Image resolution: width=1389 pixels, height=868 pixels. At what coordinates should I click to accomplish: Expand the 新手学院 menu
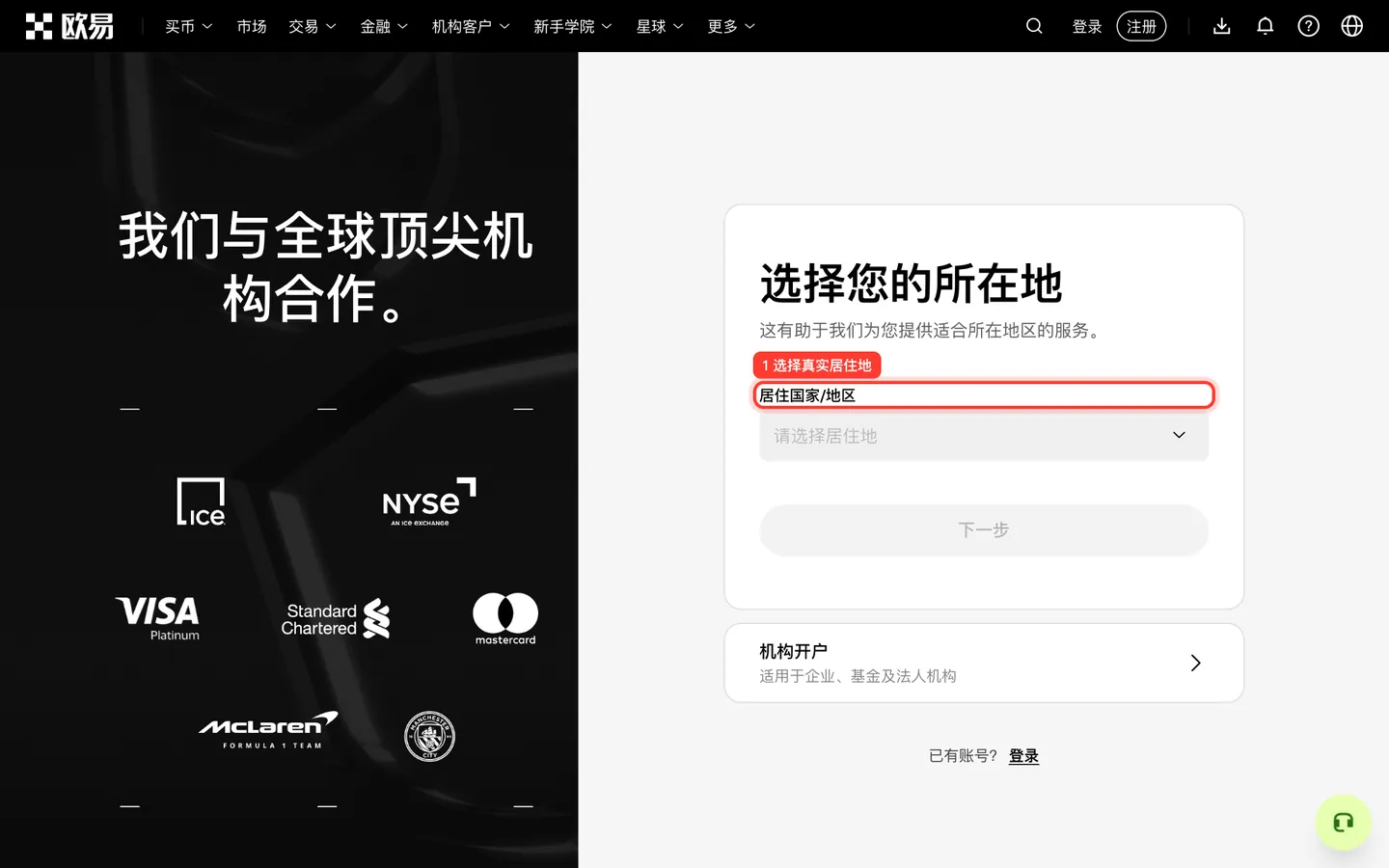pyautogui.click(x=573, y=26)
